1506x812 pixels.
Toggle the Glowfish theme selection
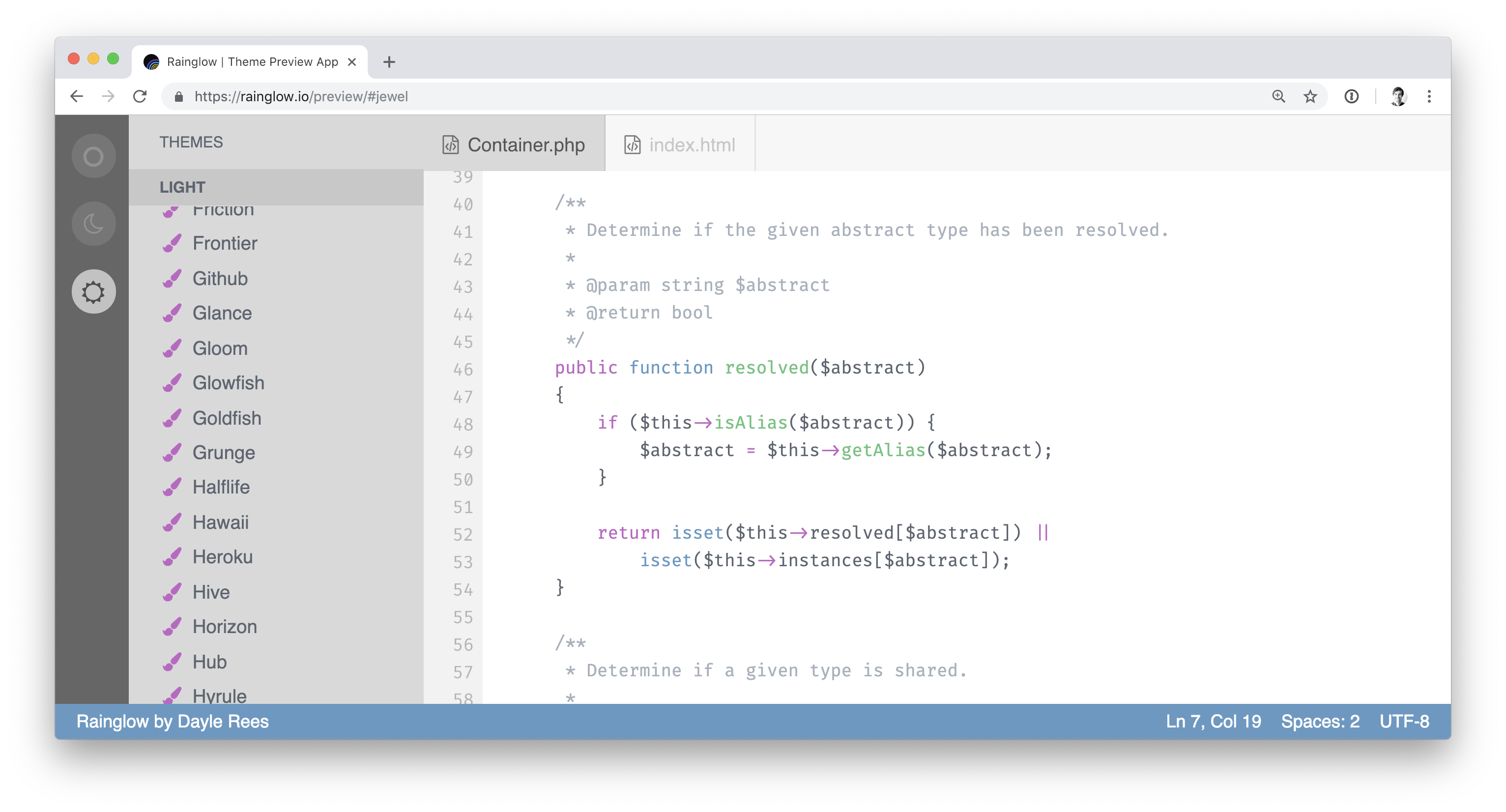pos(228,382)
